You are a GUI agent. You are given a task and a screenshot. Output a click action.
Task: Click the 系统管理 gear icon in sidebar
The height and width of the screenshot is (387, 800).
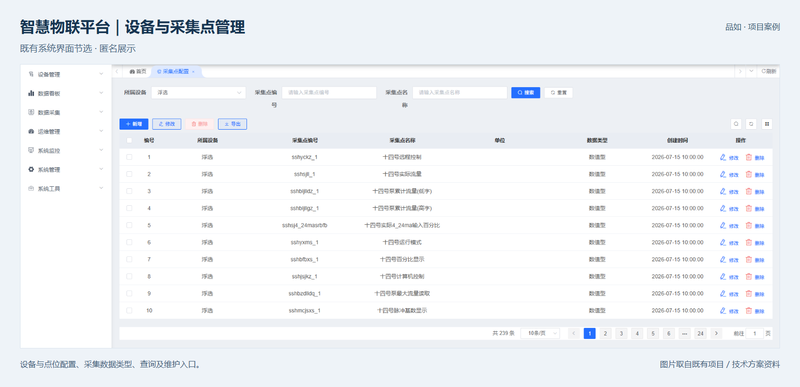(31, 169)
